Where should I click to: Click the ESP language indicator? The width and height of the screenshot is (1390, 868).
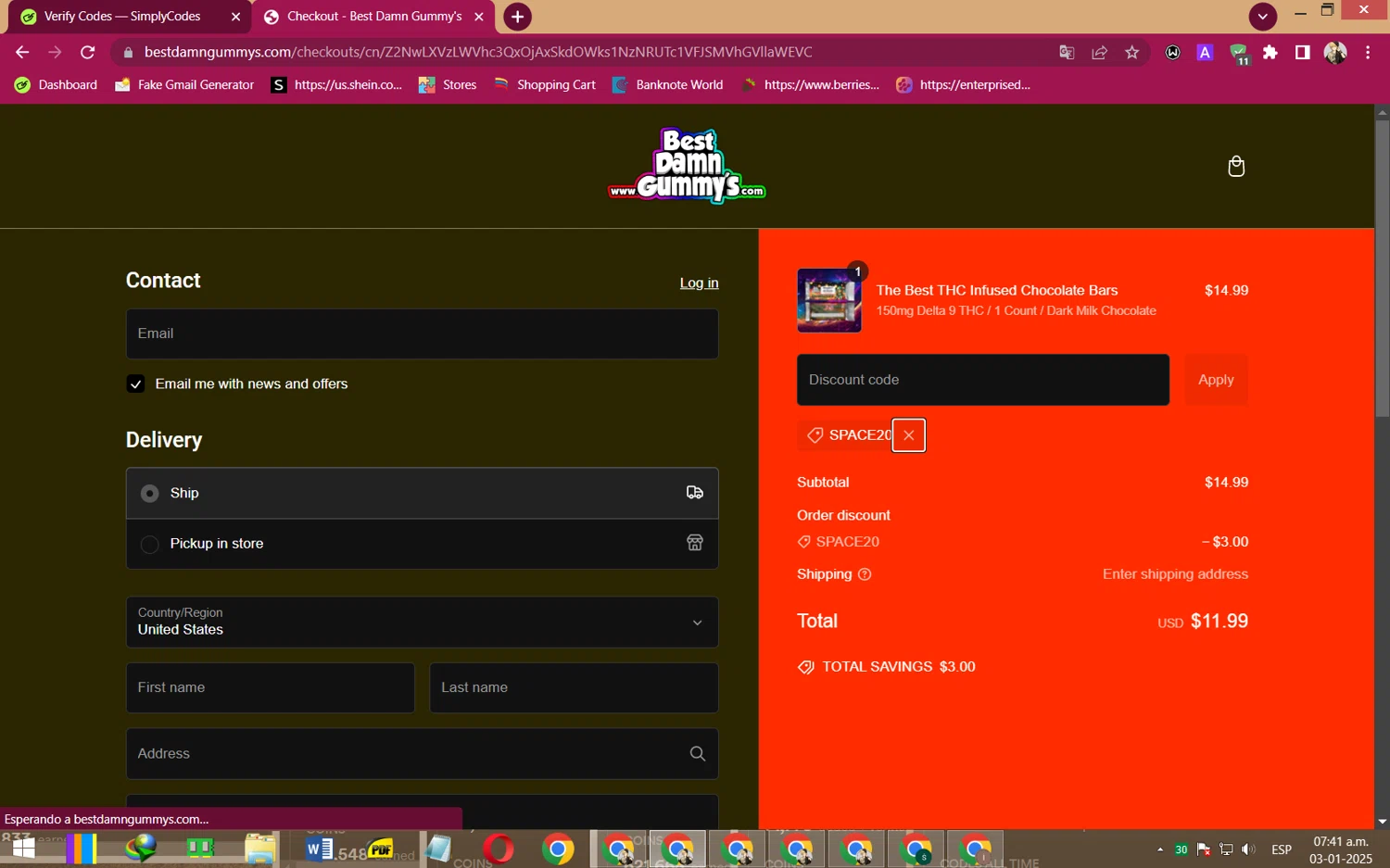click(1282, 849)
